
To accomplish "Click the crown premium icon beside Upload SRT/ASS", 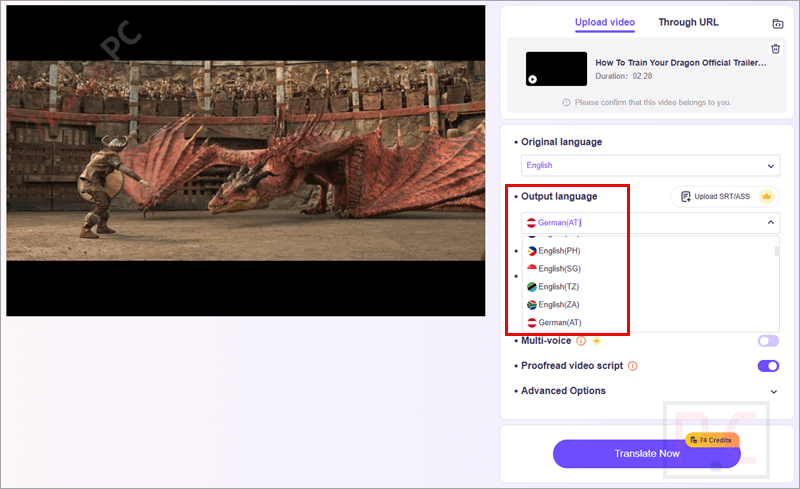I will click(766, 197).
